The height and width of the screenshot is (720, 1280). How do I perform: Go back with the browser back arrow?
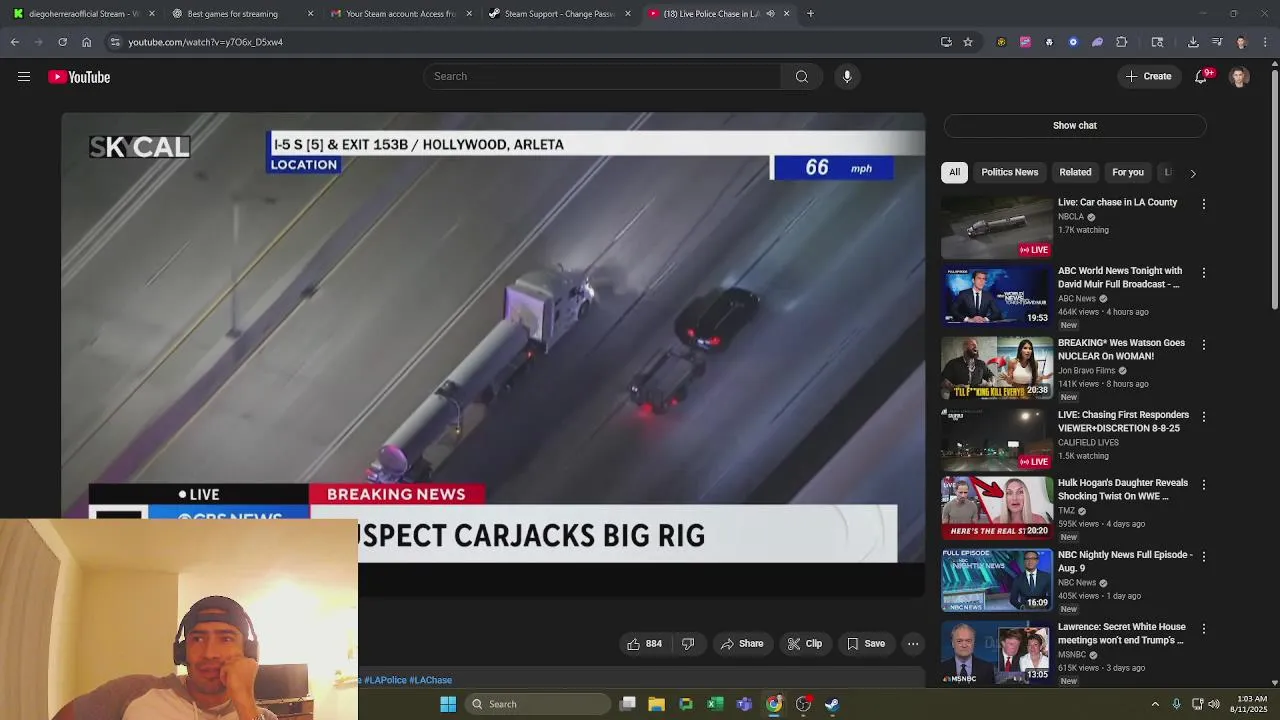pyautogui.click(x=15, y=42)
